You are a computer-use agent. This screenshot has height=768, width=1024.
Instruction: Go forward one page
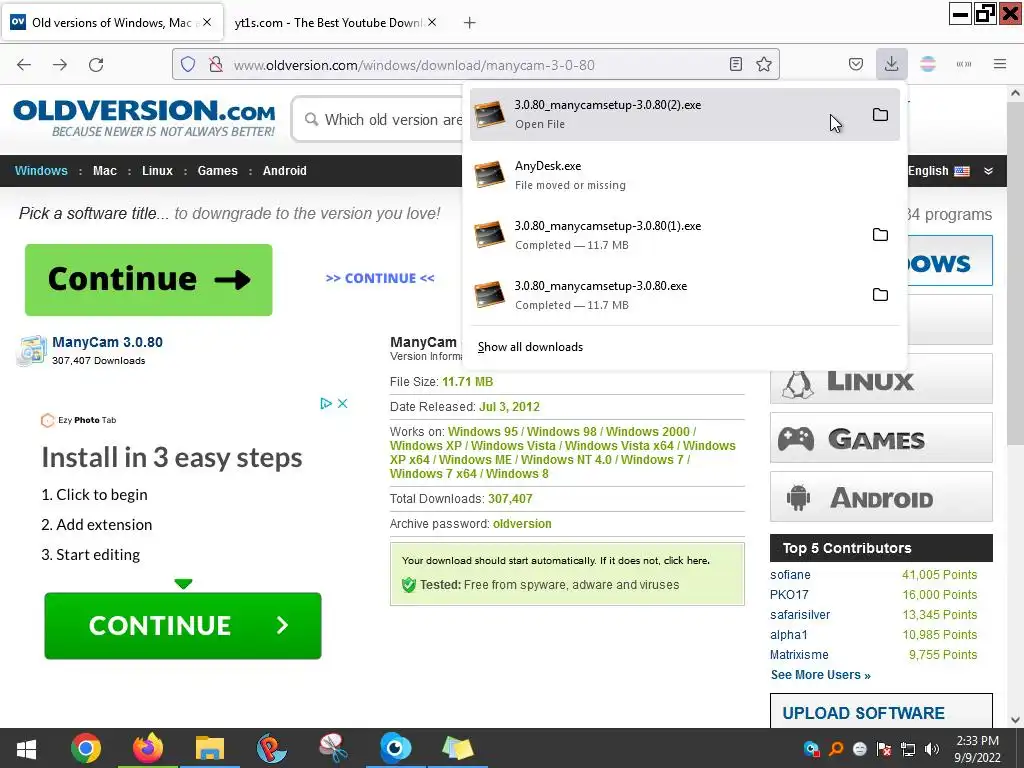click(x=60, y=65)
